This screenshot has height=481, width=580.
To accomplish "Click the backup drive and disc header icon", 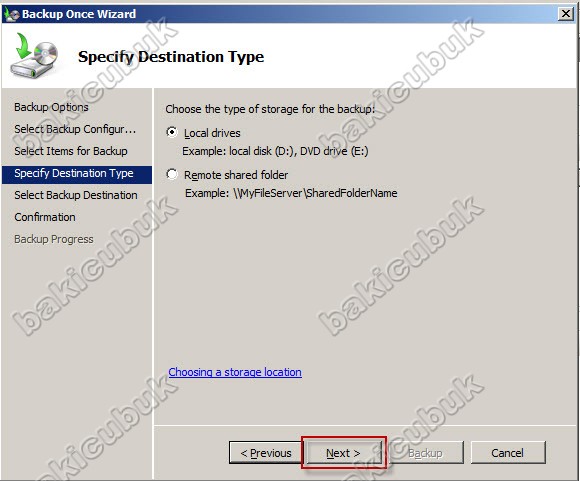I will 34,55.
